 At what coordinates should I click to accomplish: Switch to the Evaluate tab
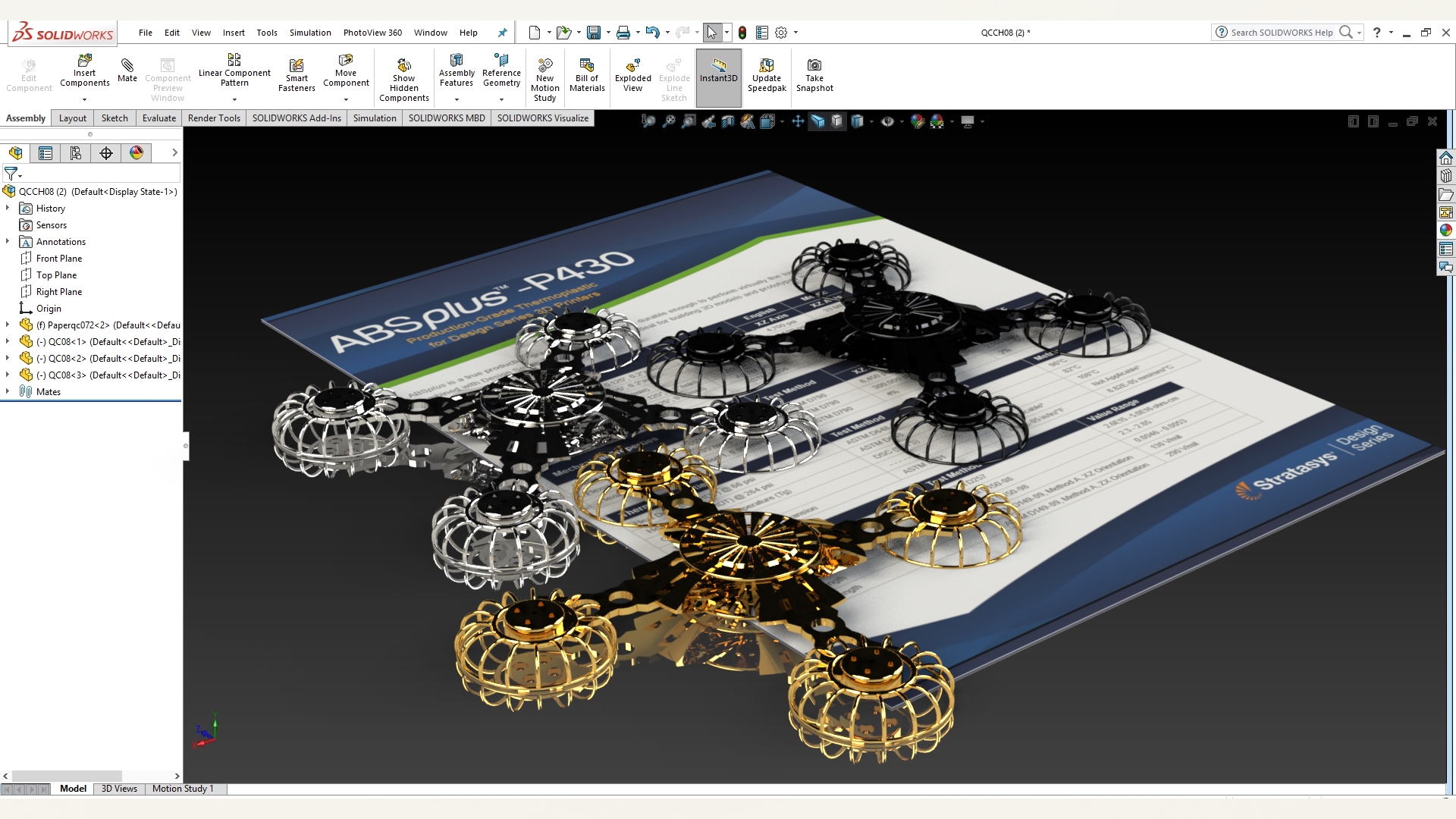click(x=158, y=118)
